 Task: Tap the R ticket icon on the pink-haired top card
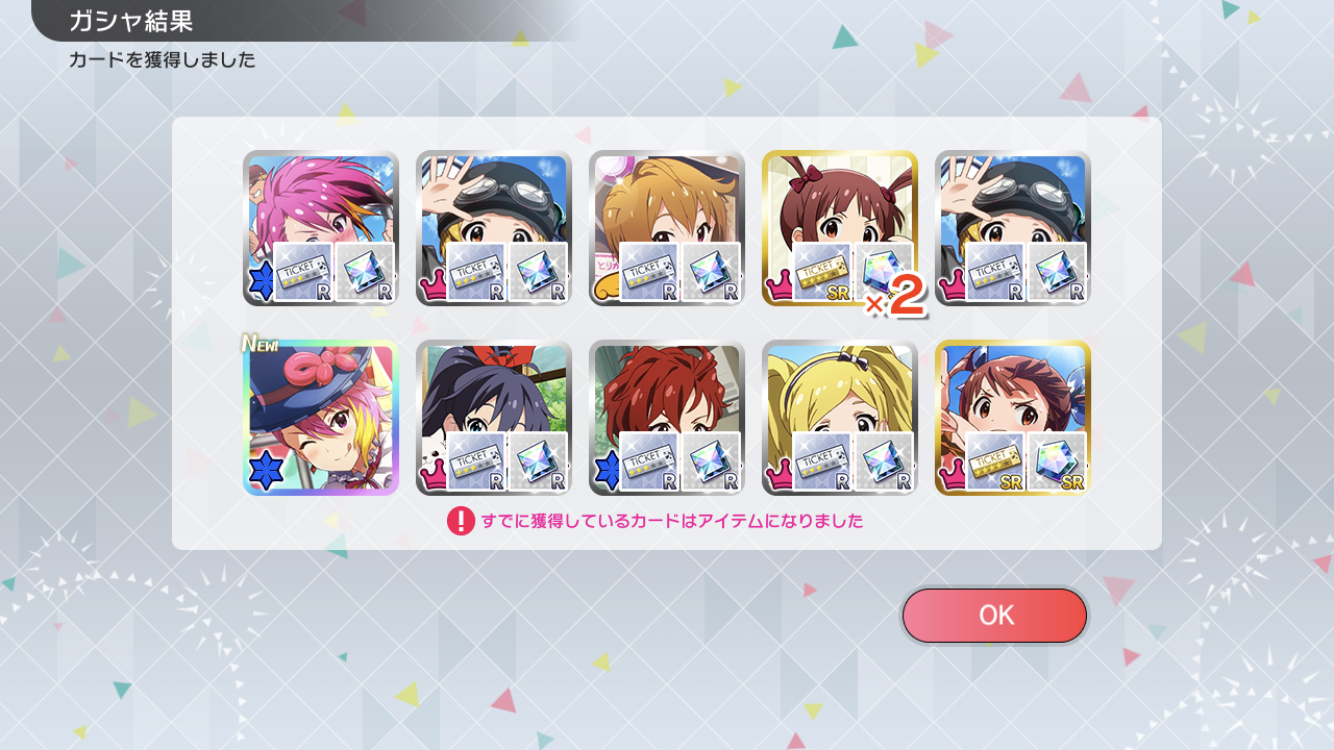(x=303, y=273)
